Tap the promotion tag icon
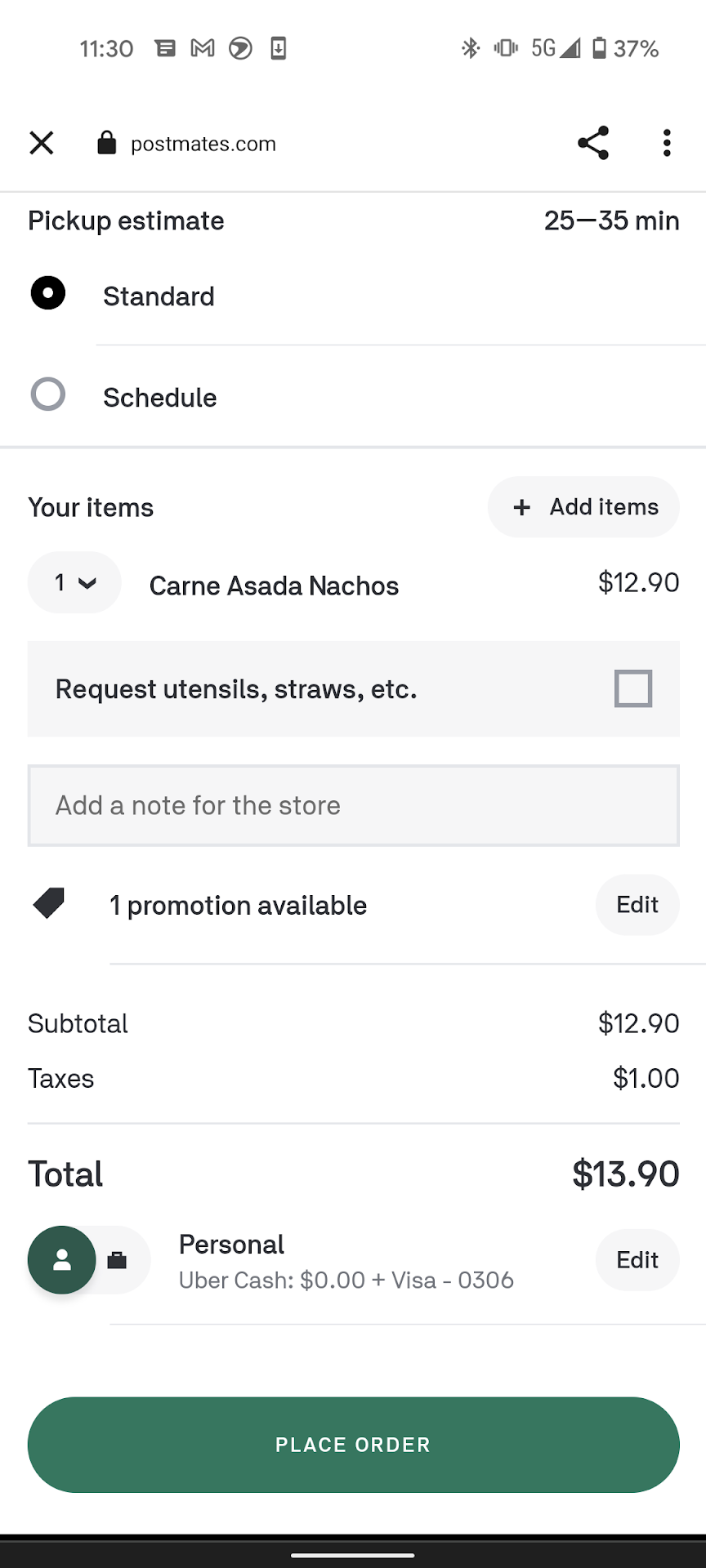This screenshot has height=1568, width=706. (49, 904)
